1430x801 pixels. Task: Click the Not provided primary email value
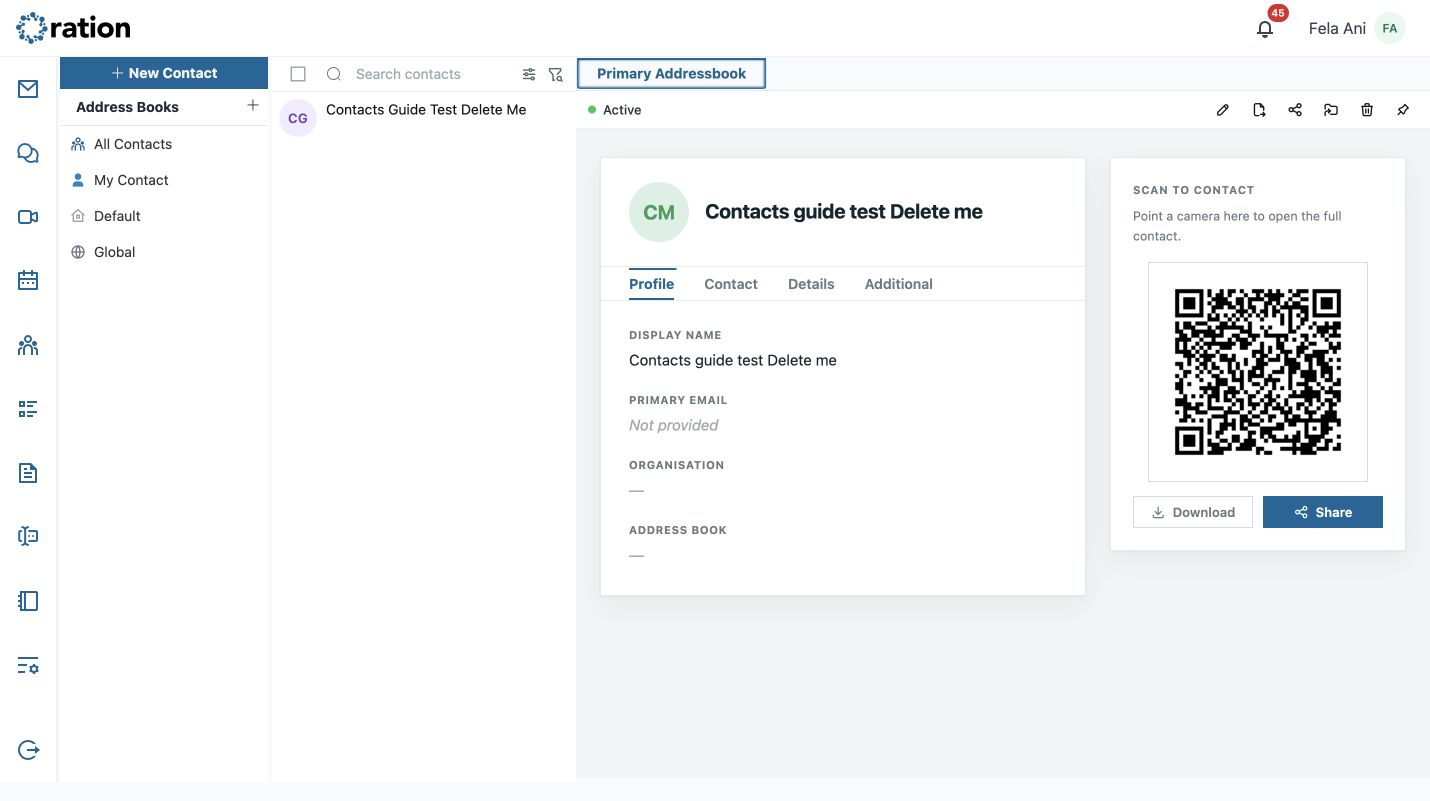674,425
